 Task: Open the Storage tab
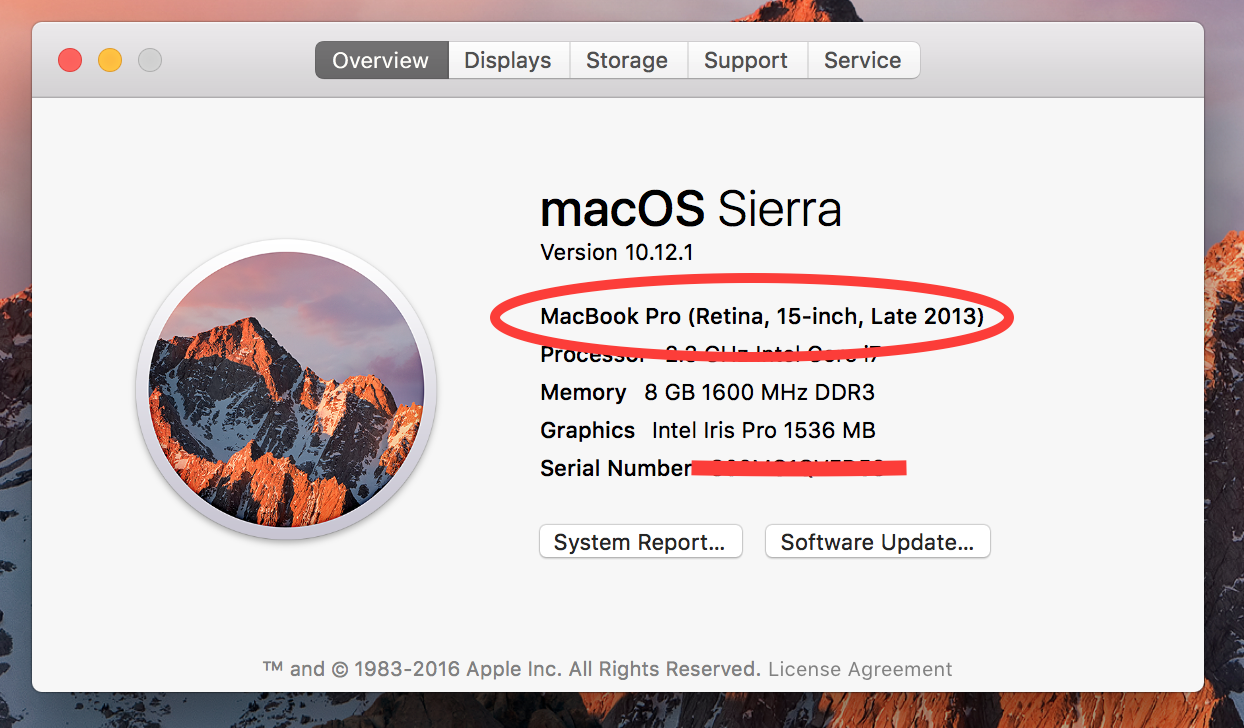coord(627,60)
